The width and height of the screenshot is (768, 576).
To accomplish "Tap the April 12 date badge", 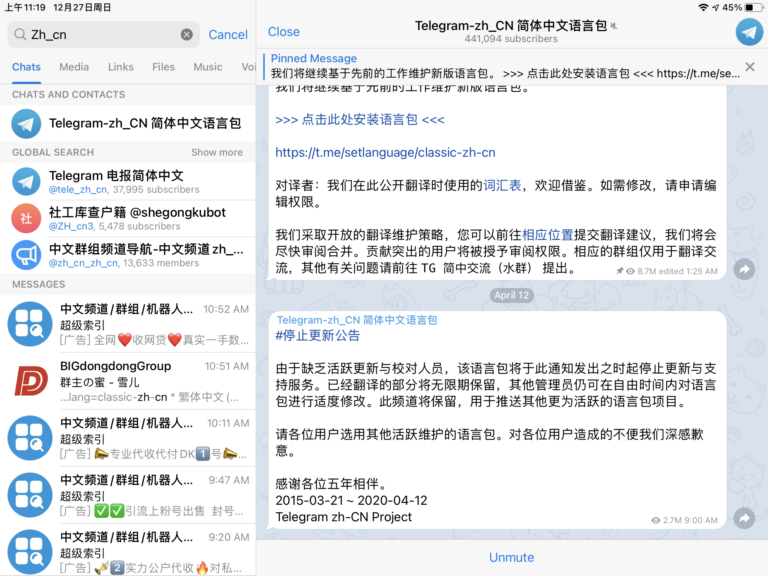I will click(x=511, y=295).
